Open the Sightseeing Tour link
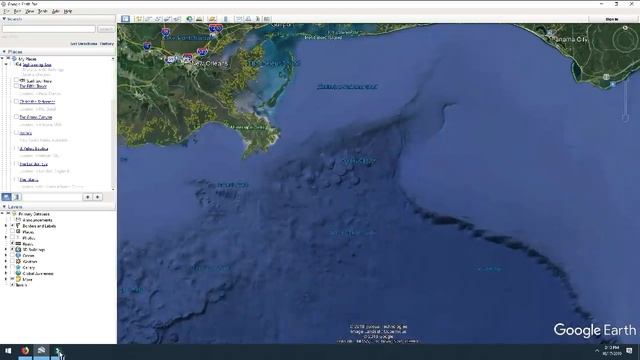The width and height of the screenshot is (640, 360). tap(37, 65)
